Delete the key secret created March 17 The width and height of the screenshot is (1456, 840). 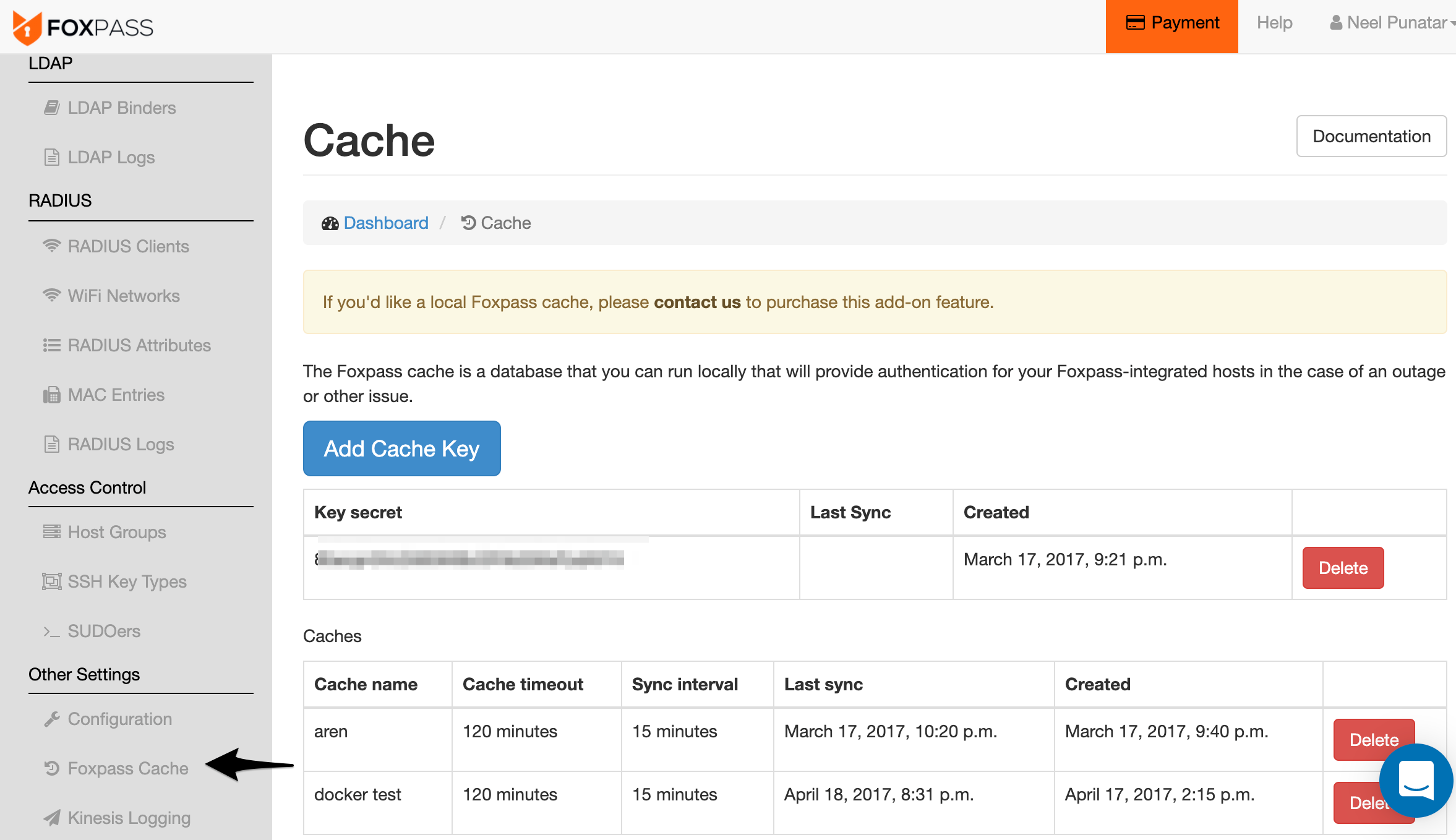(1342, 568)
